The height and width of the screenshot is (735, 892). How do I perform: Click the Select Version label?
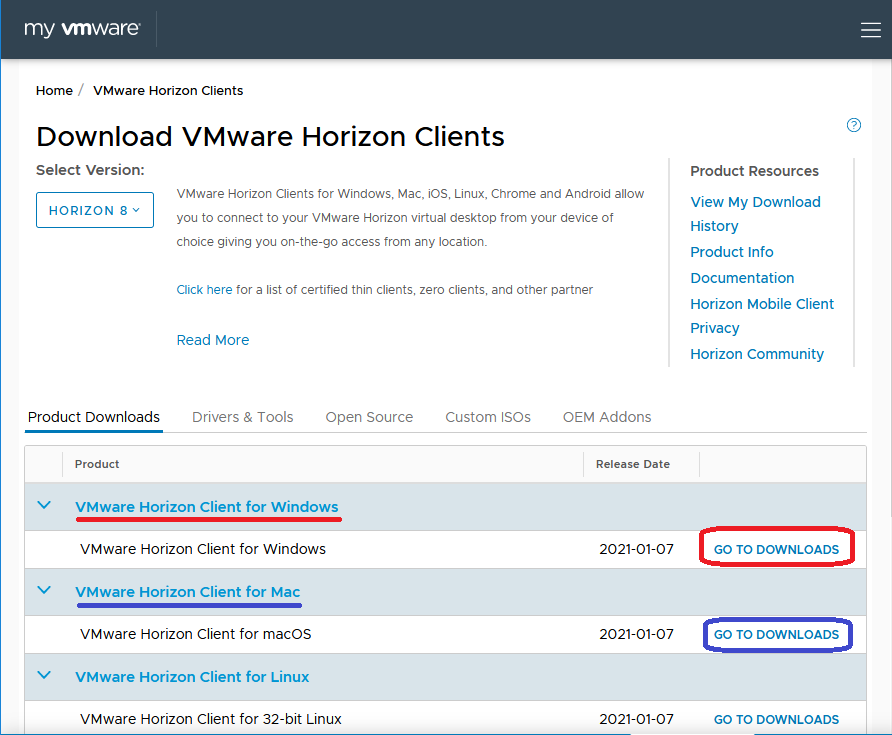[90, 170]
